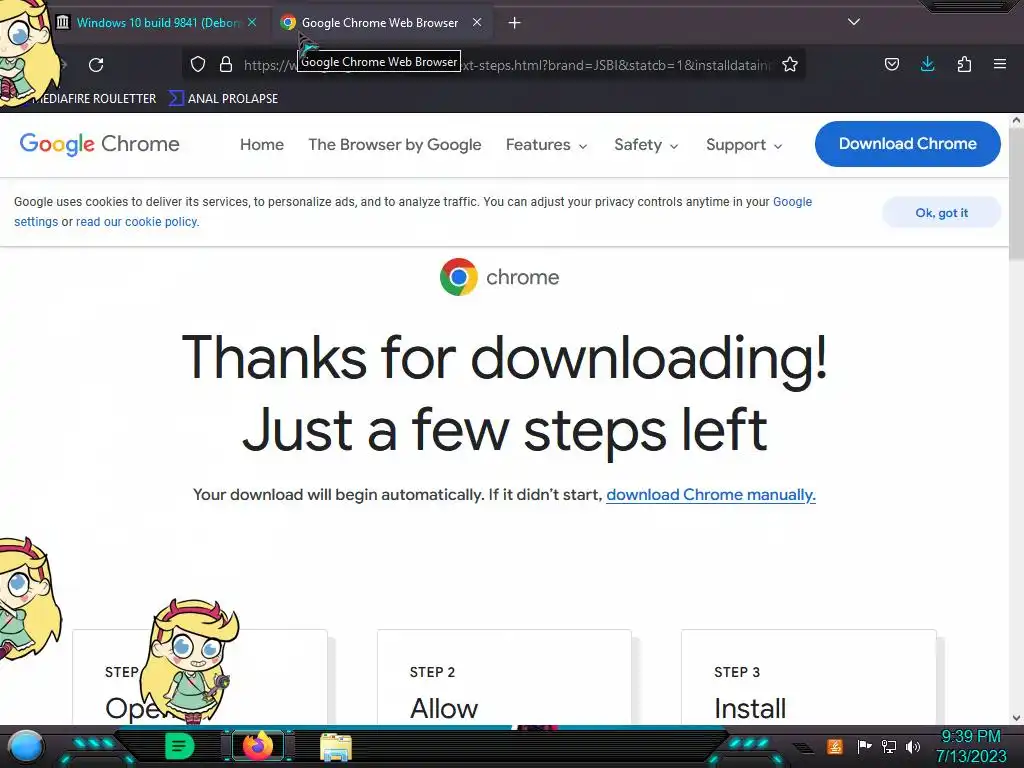Open the green notes app on taskbar
Viewport: 1024px width, 768px height.
click(x=179, y=746)
